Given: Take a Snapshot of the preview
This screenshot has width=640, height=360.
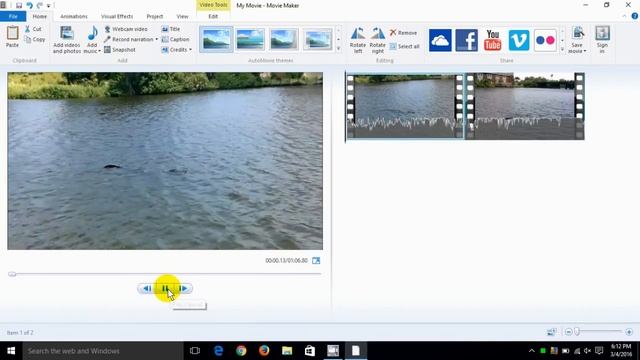Looking at the screenshot, I should tap(120, 50).
